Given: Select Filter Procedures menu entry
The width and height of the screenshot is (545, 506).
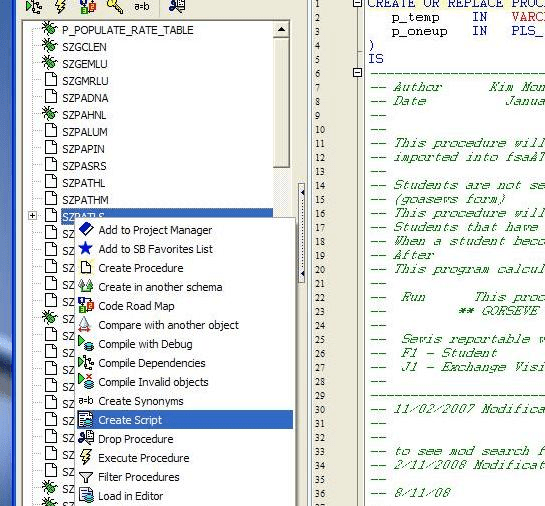Looking at the screenshot, I should (185, 477).
